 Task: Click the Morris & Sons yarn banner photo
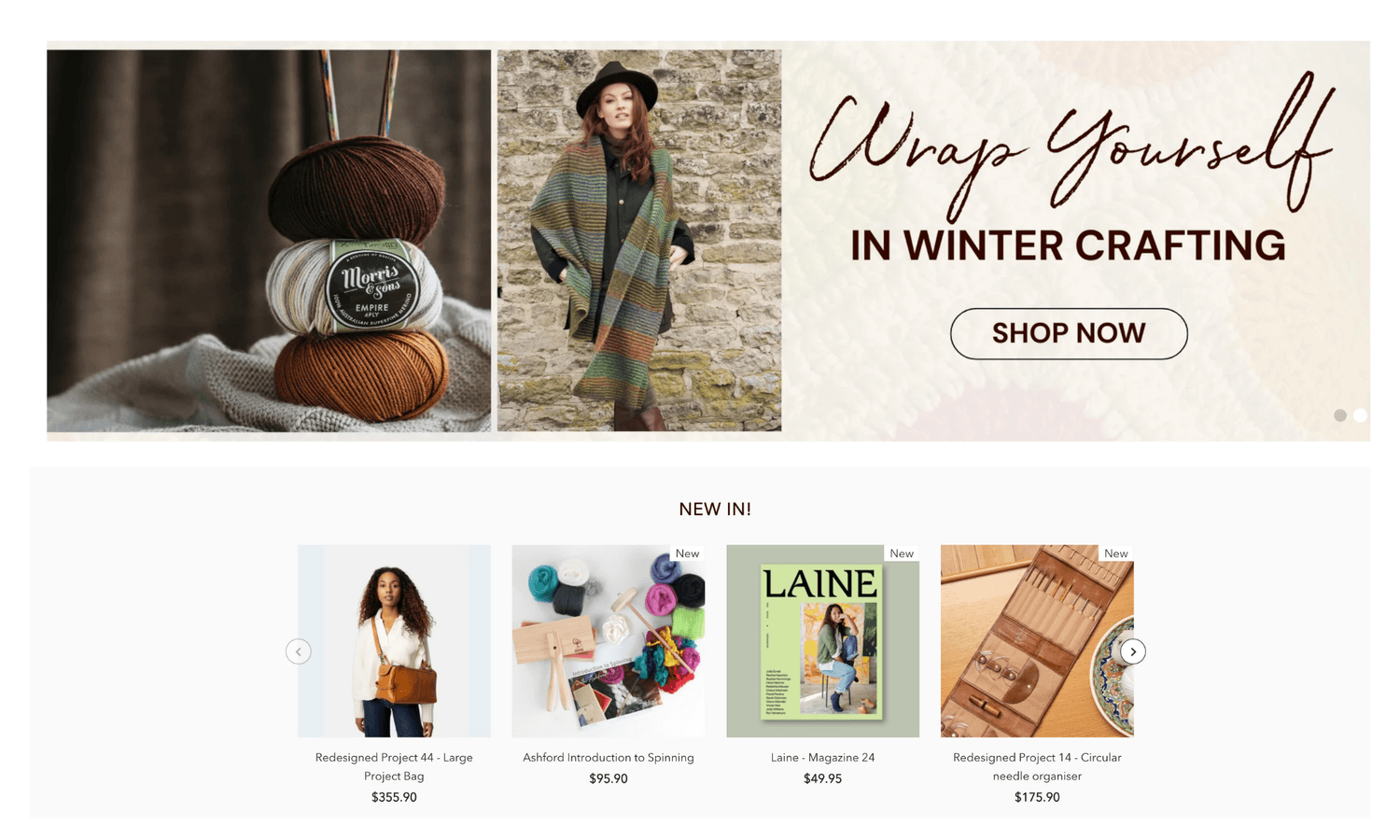click(x=269, y=241)
